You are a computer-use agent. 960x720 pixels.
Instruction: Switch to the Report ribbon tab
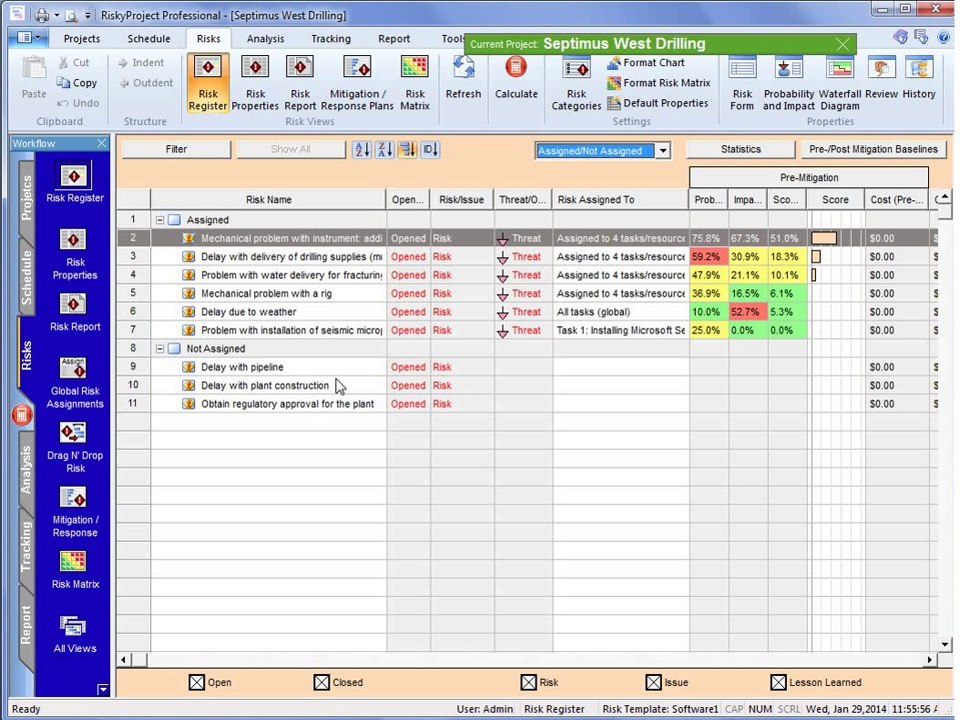pyautogui.click(x=394, y=39)
